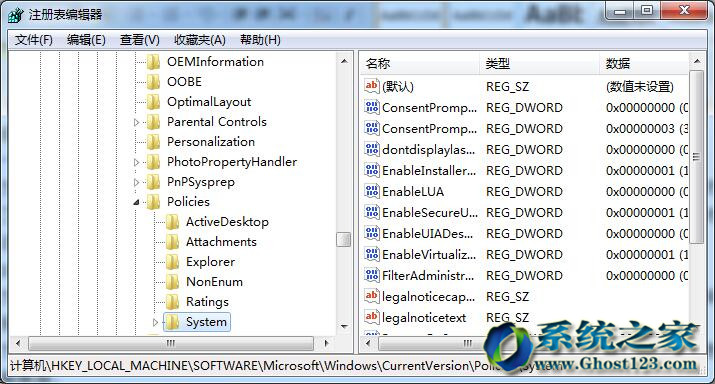Click the Parental Controls folder icon
This screenshot has width=715, height=384.
pyautogui.click(x=154, y=122)
